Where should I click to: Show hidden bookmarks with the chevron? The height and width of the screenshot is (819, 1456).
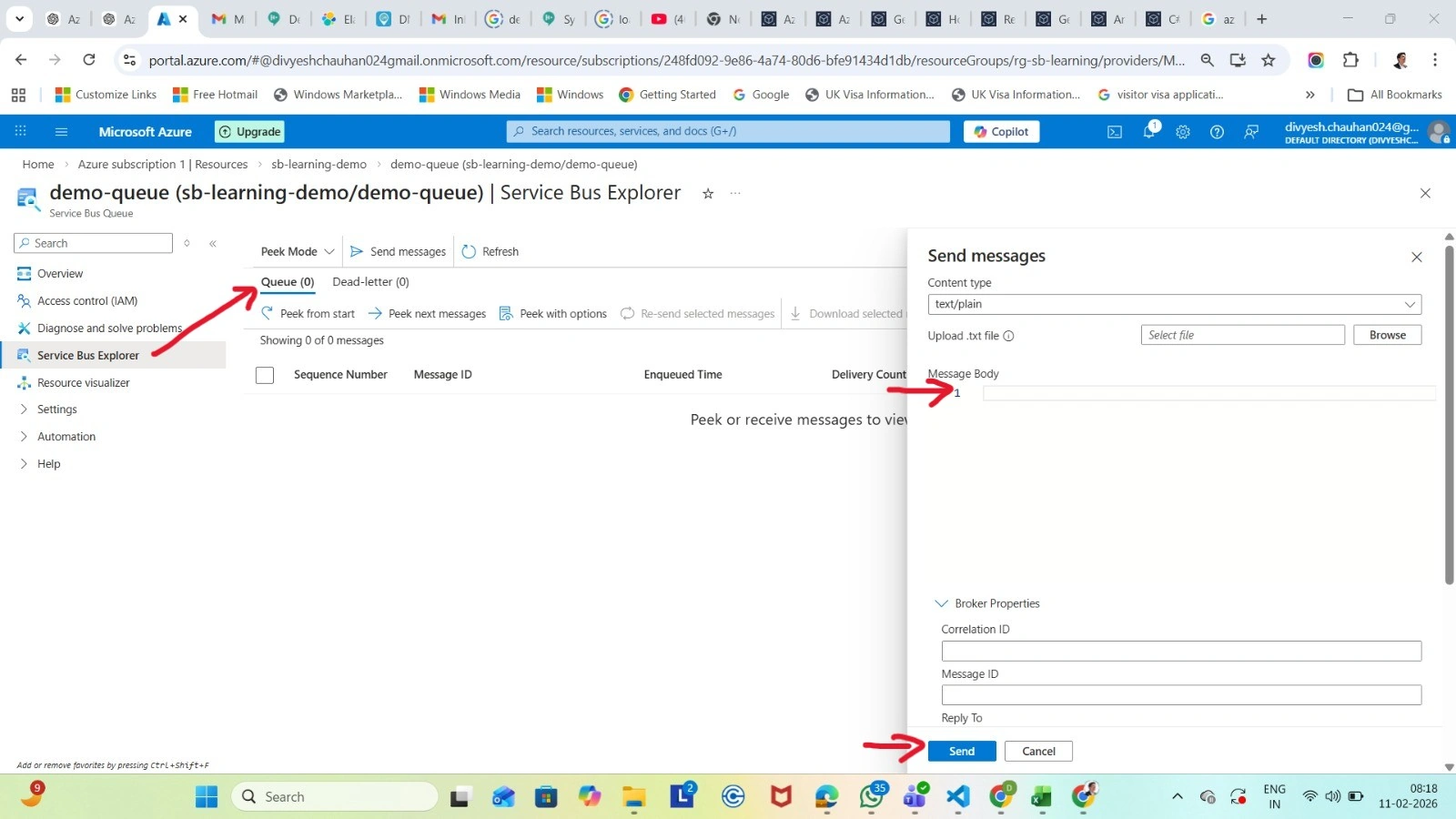[1310, 95]
